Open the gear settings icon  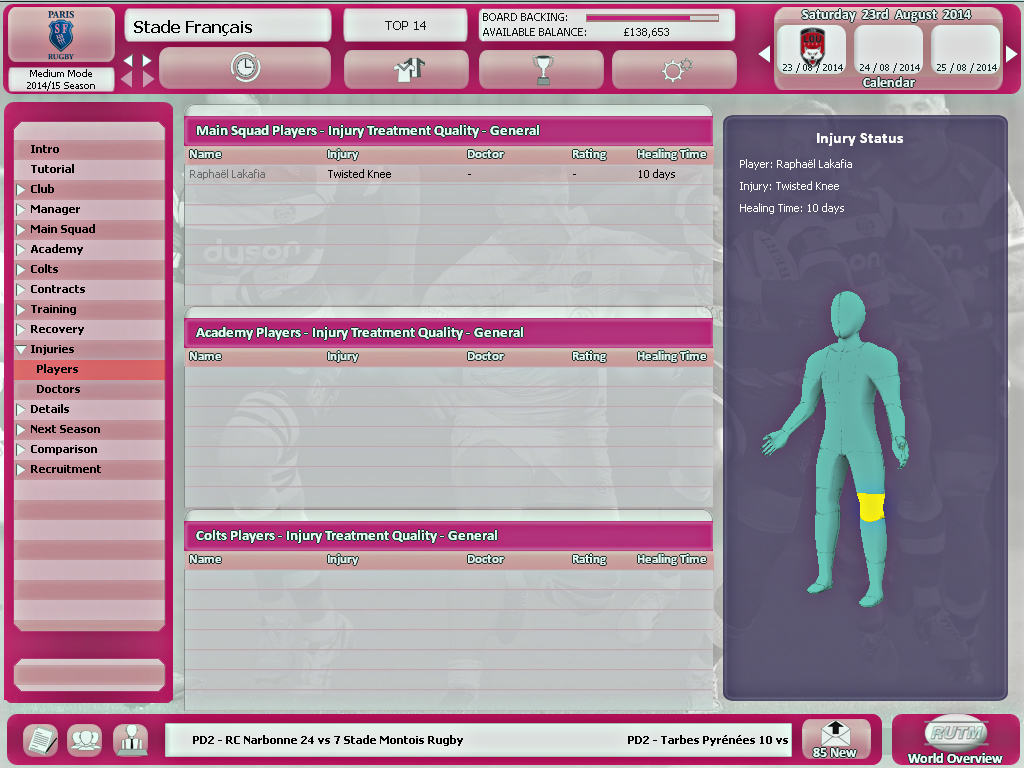tap(676, 69)
